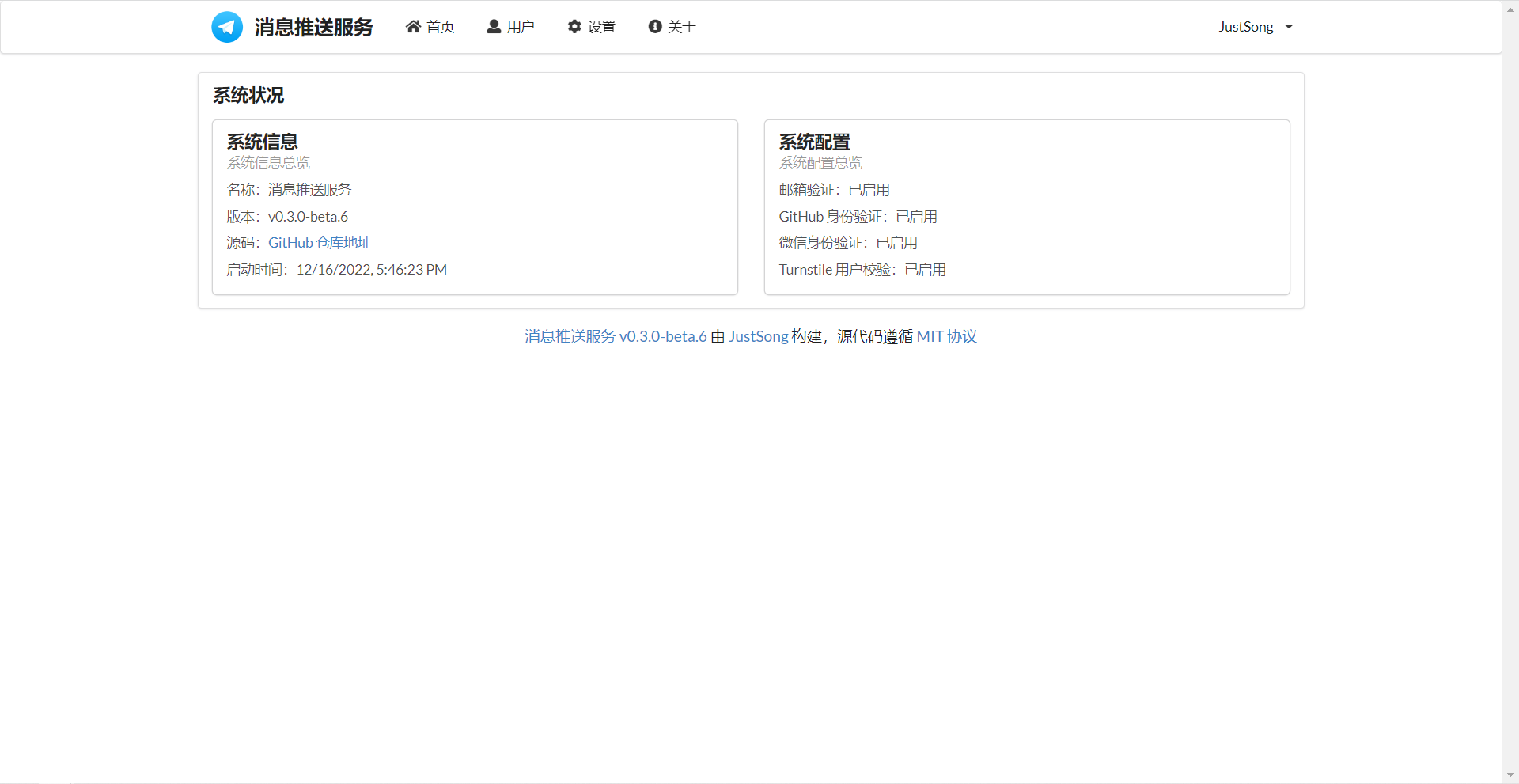Click the vertical scrollbar track

pos(1512,396)
